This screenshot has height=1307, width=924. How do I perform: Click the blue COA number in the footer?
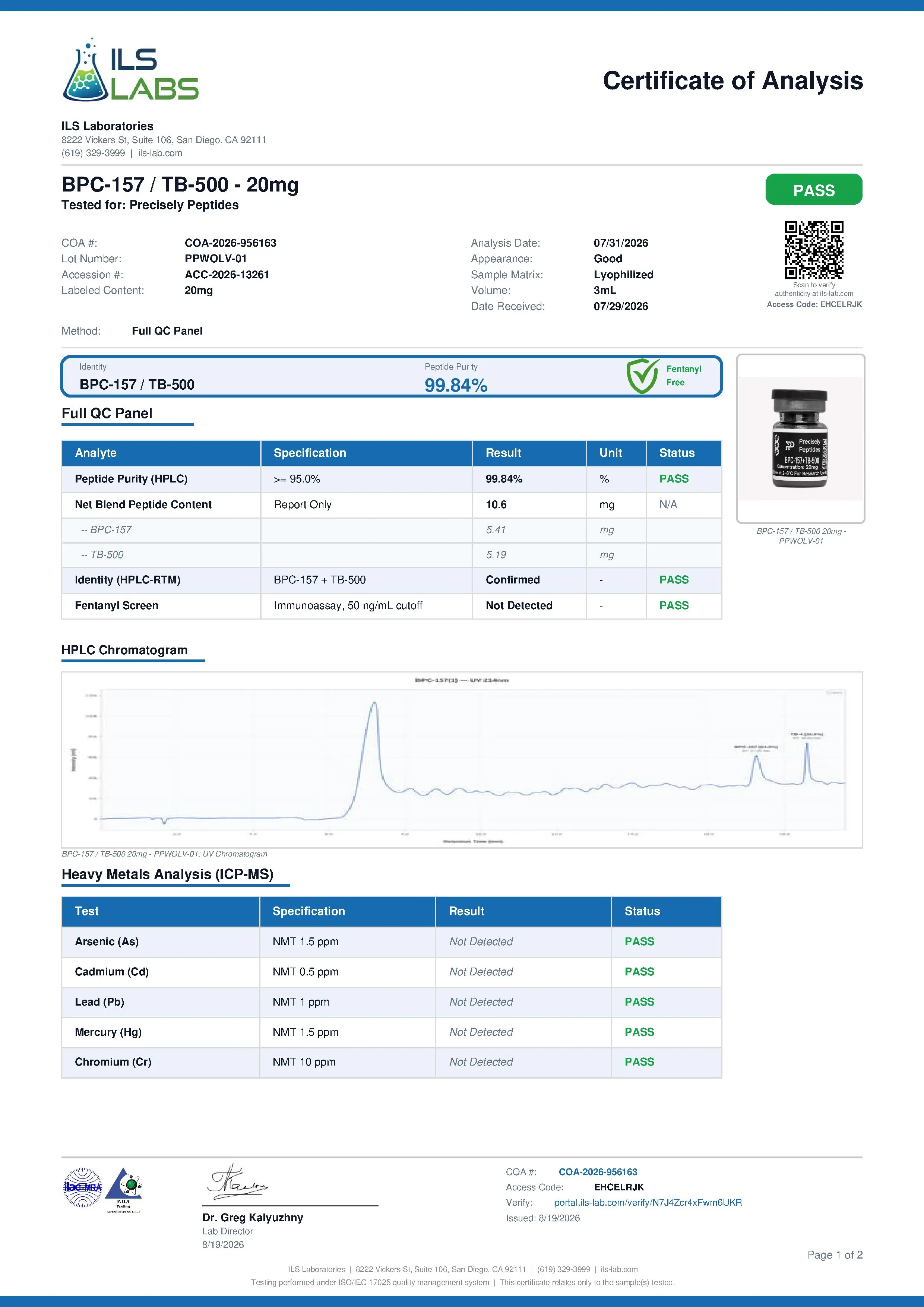pyautogui.click(x=598, y=1172)
